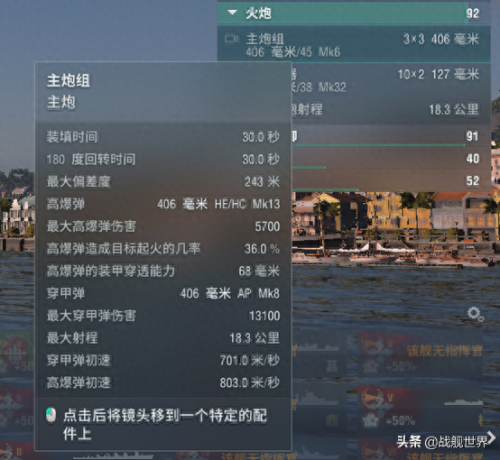500x460 pixels.
Task: Click the camera icon beside 主炮组 row
Action: 231,39
